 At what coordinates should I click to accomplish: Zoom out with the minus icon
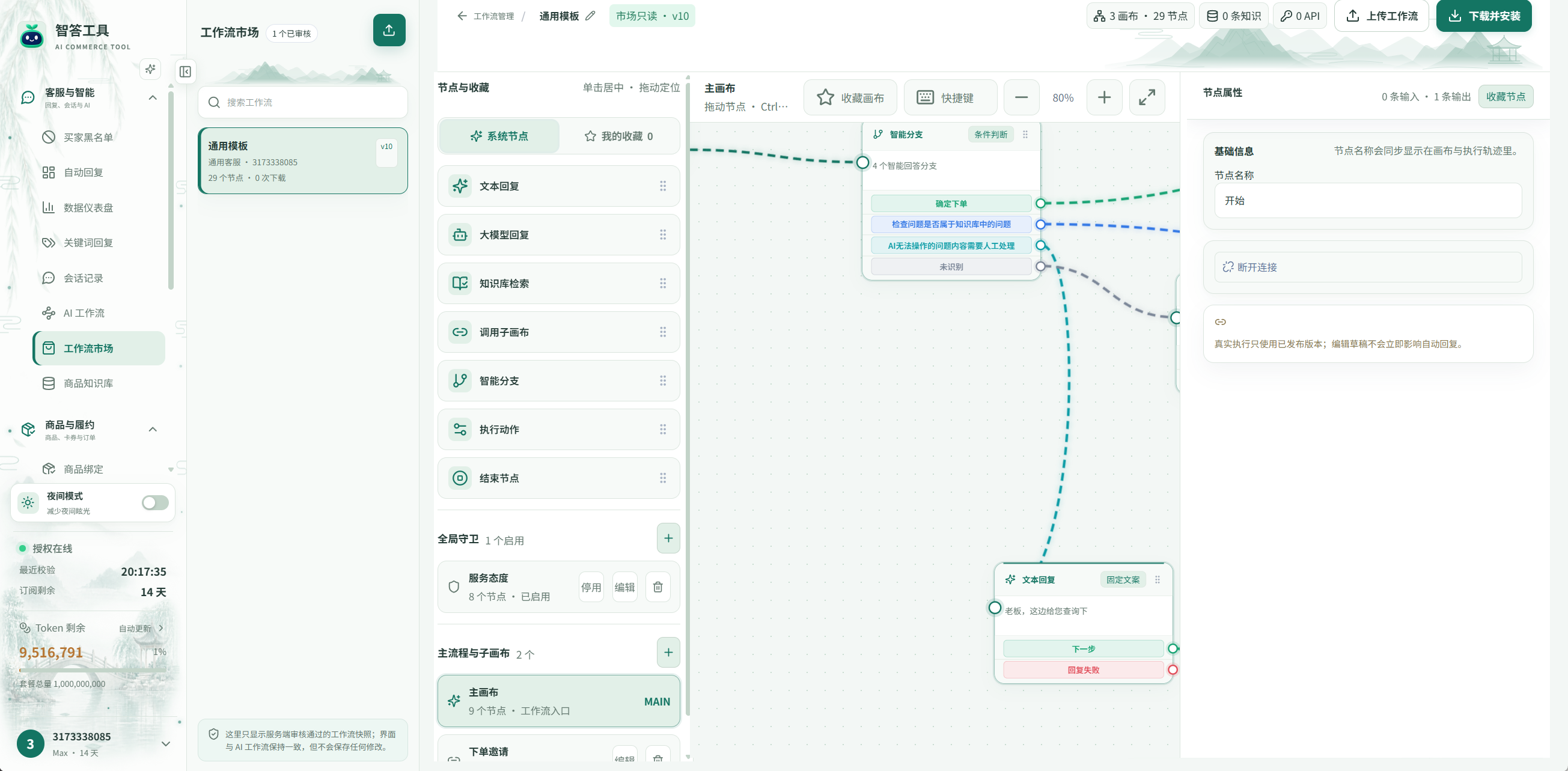click(1021, 97)
